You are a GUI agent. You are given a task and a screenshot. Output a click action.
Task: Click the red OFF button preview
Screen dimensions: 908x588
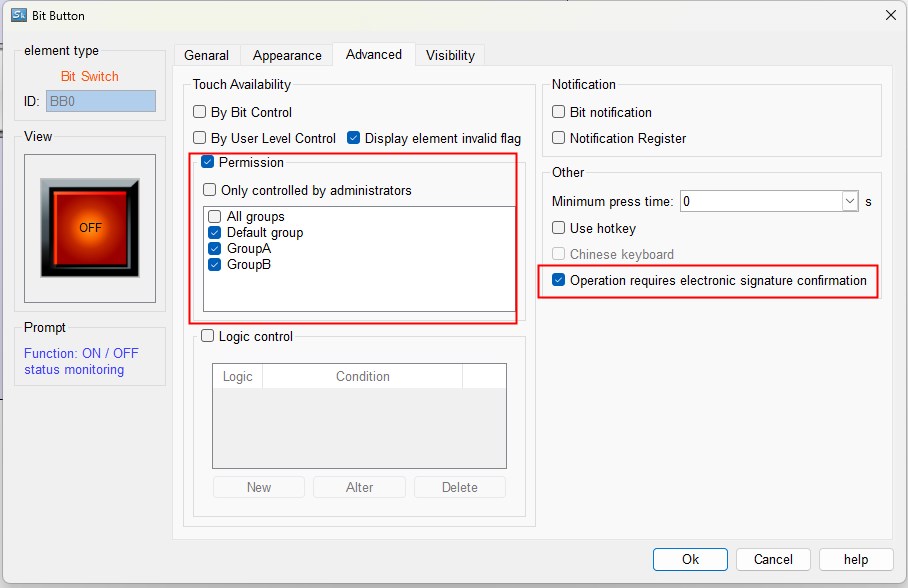(x=90, y=228)
